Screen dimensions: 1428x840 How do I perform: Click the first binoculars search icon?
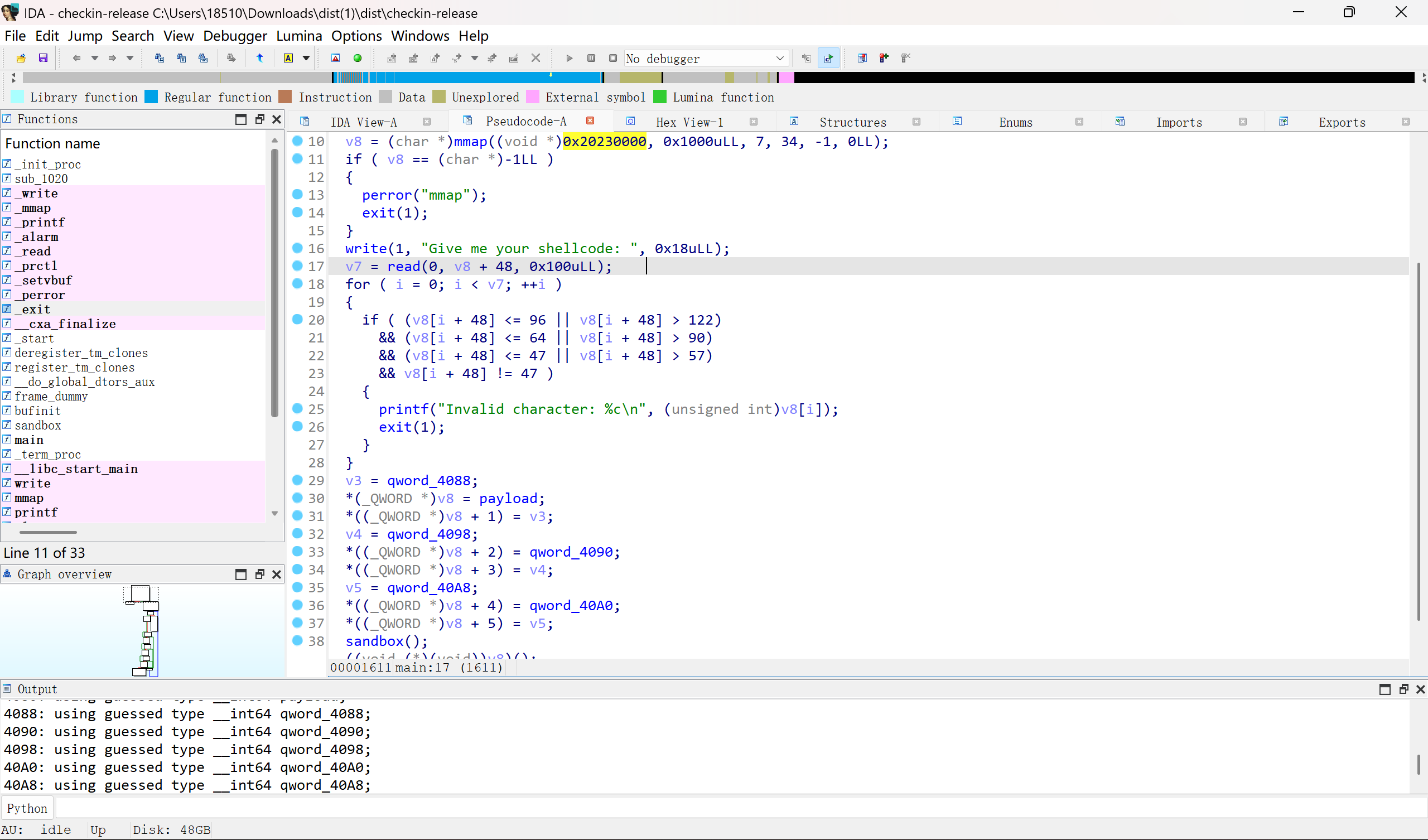159,58
